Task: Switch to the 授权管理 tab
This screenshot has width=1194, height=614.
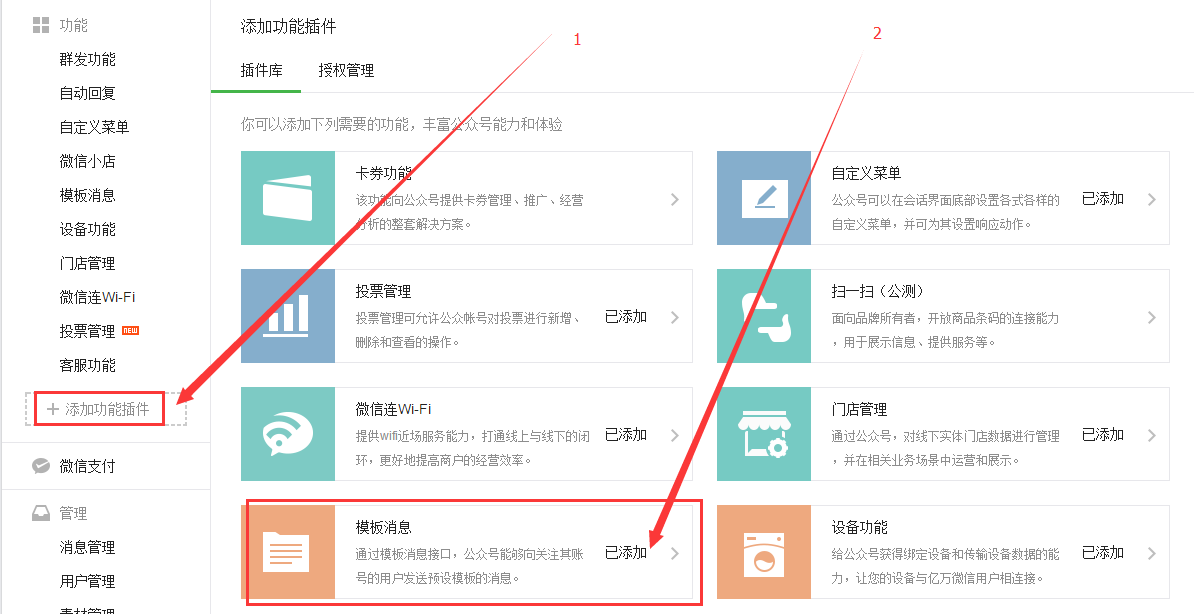Action: point(346,71)
